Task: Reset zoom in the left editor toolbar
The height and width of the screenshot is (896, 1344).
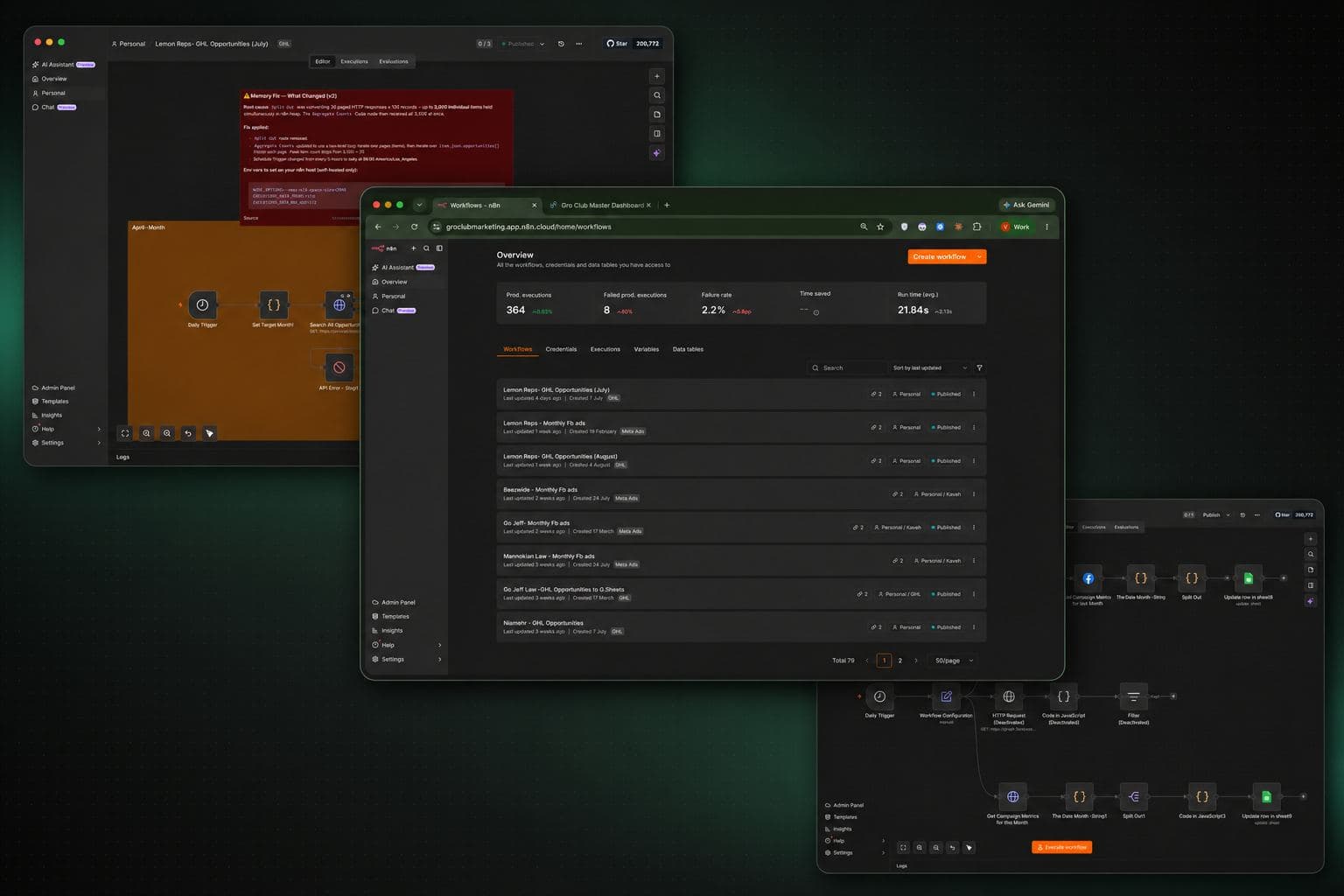Action: (188, 433)
